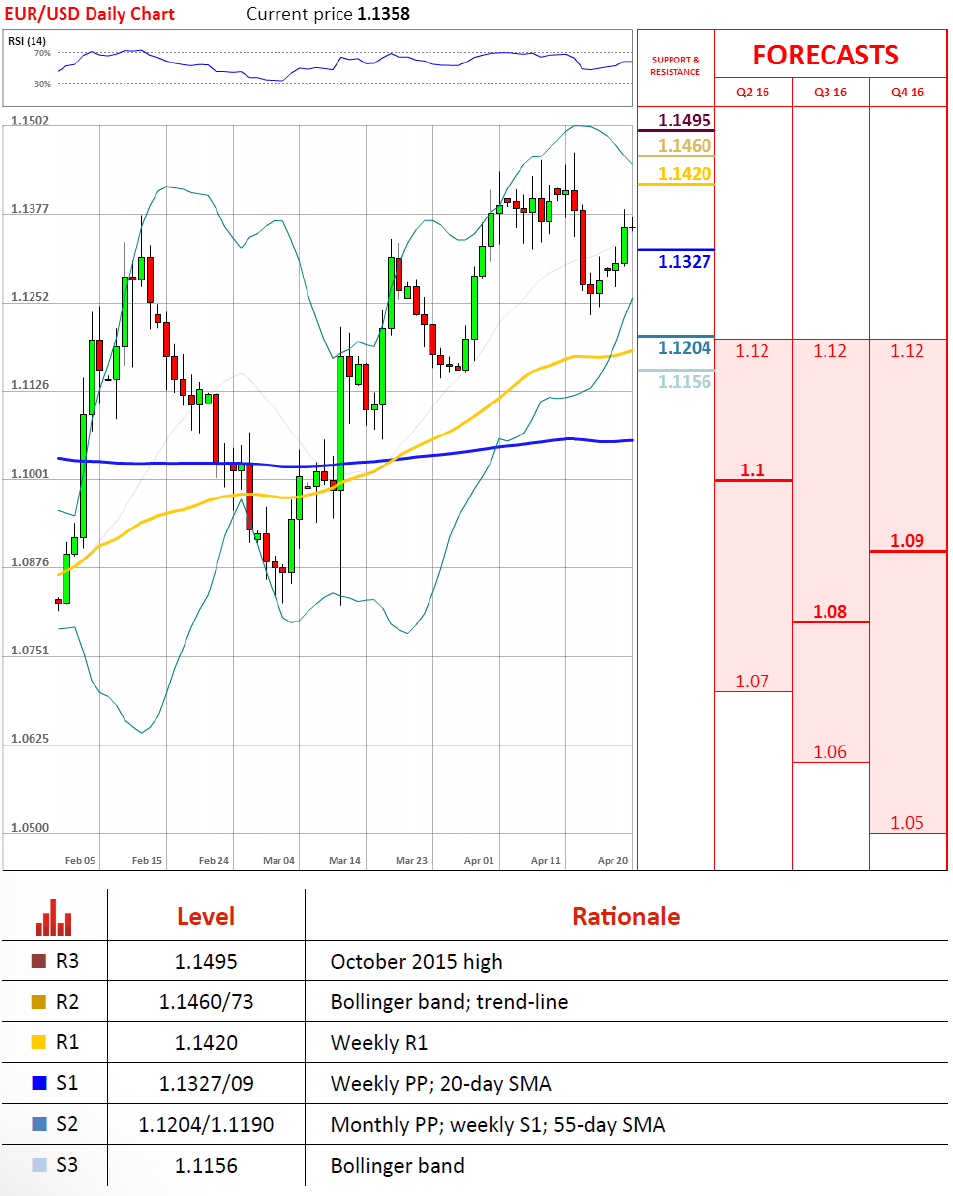Click the S2 steel blue color swatch
The height and width of the screenshot is (1196, 953).
click(39, 1124)
